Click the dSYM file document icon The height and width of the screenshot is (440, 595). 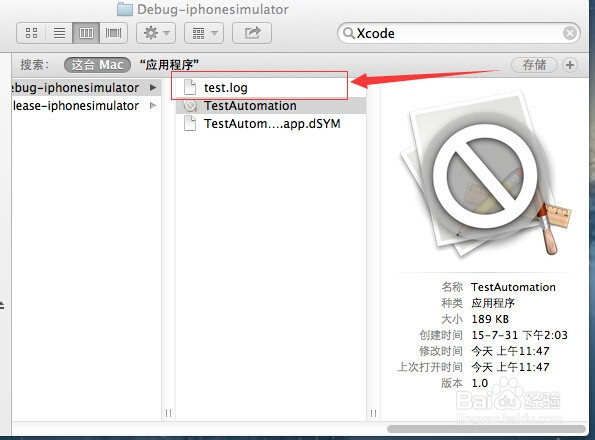coord(190,123)
